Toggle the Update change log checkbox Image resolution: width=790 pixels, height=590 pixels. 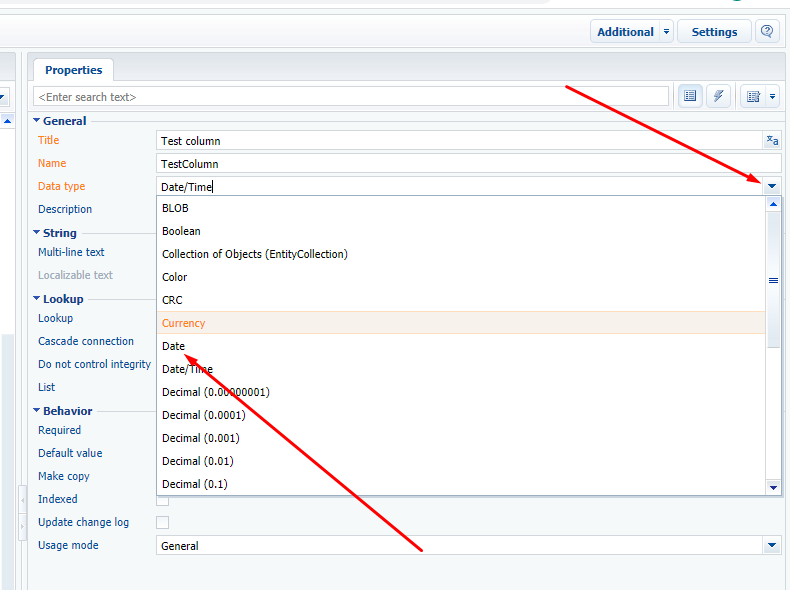click(162, 522)
